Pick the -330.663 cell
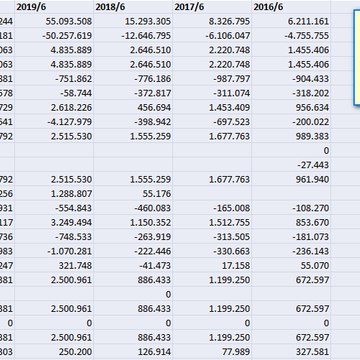Viewport: 360px width, 360px height. (212, 251)
